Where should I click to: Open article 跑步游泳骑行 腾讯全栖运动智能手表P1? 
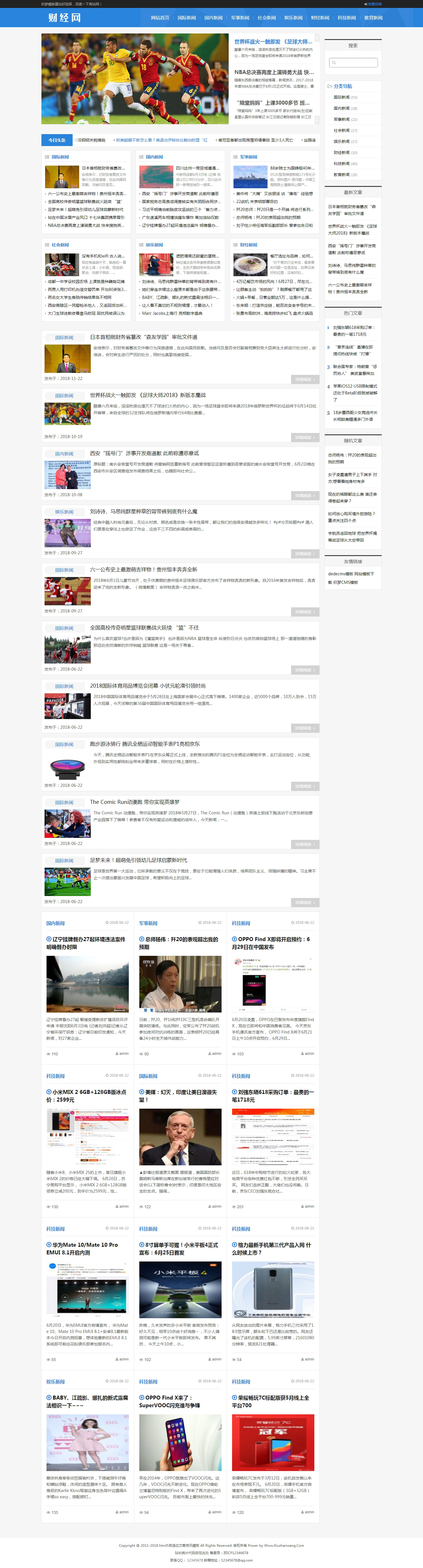pyautogui.click(x=145, y=744)
